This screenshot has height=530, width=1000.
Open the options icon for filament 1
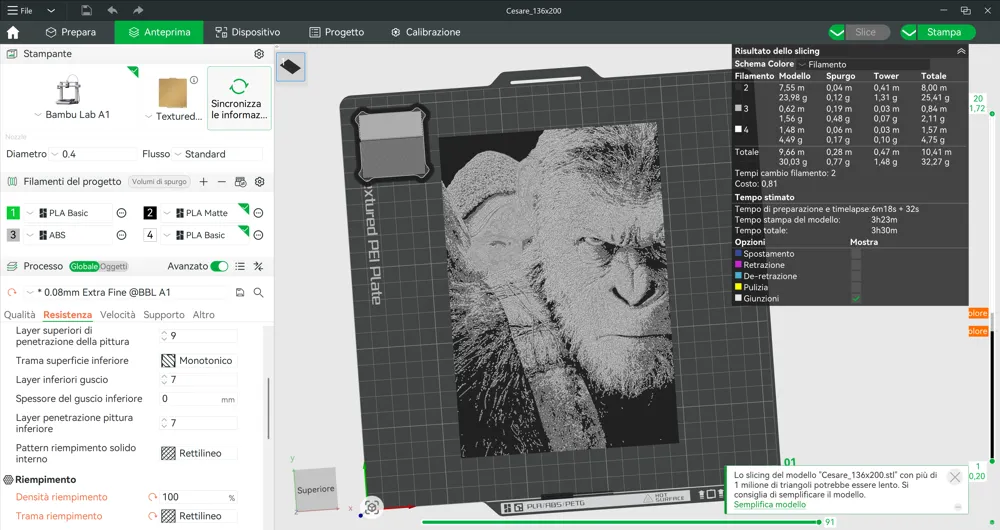[x=121, y=213]
